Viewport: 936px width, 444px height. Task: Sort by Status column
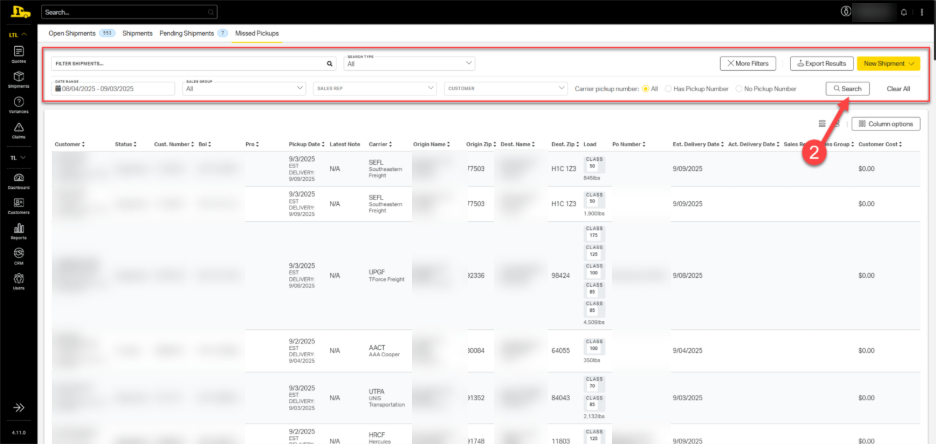[x=125, y=144]
